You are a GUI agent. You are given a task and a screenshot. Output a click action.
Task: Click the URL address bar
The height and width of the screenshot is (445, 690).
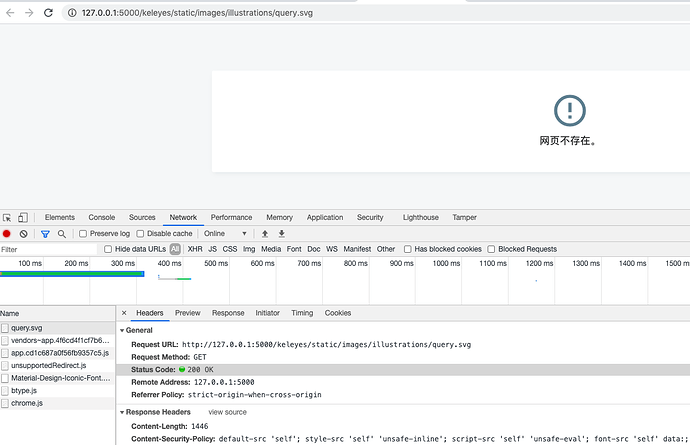tap(378, 13)
